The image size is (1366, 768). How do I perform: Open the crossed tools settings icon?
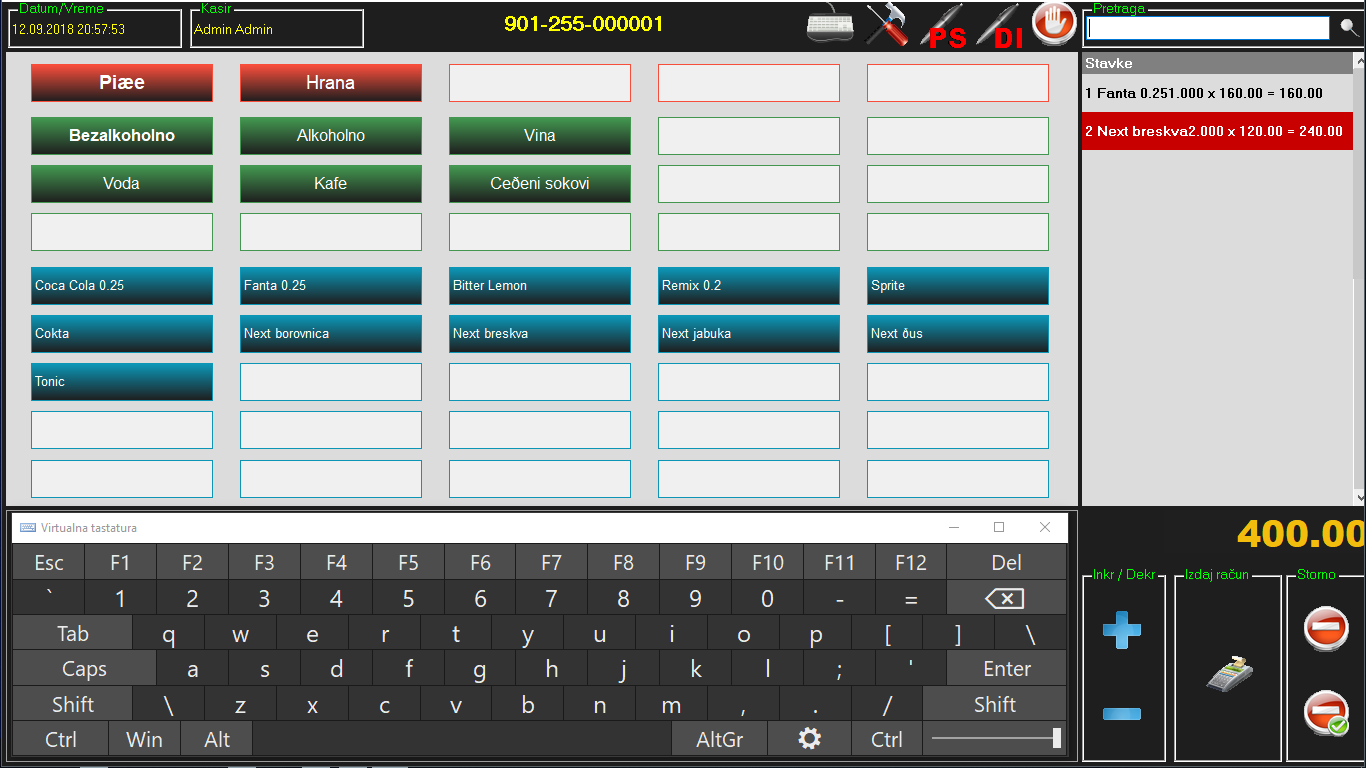coord(886,26)
